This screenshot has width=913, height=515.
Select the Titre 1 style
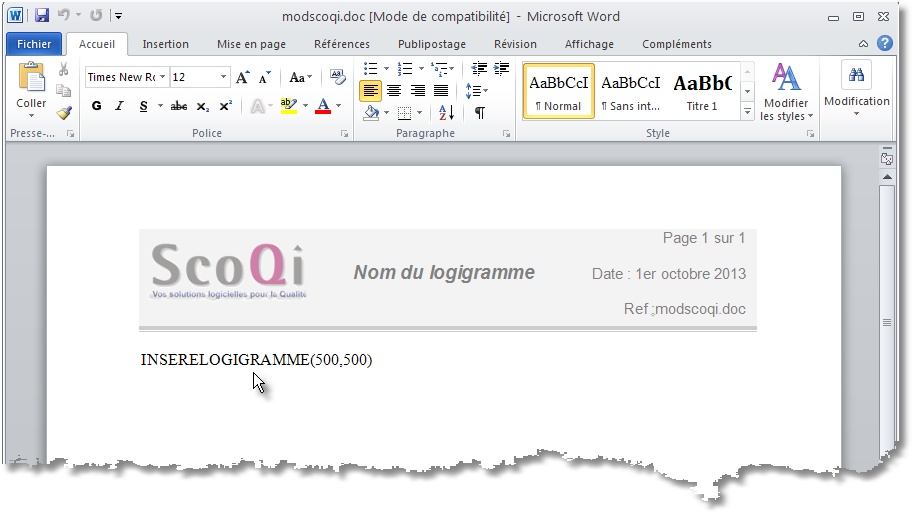(702, 91)
